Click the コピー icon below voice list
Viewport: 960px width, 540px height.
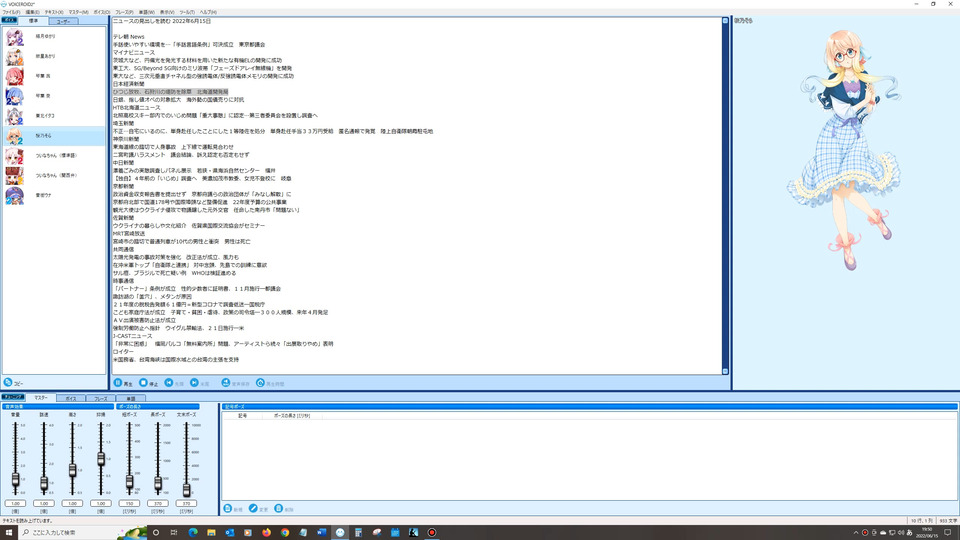(x=8, y=383)
